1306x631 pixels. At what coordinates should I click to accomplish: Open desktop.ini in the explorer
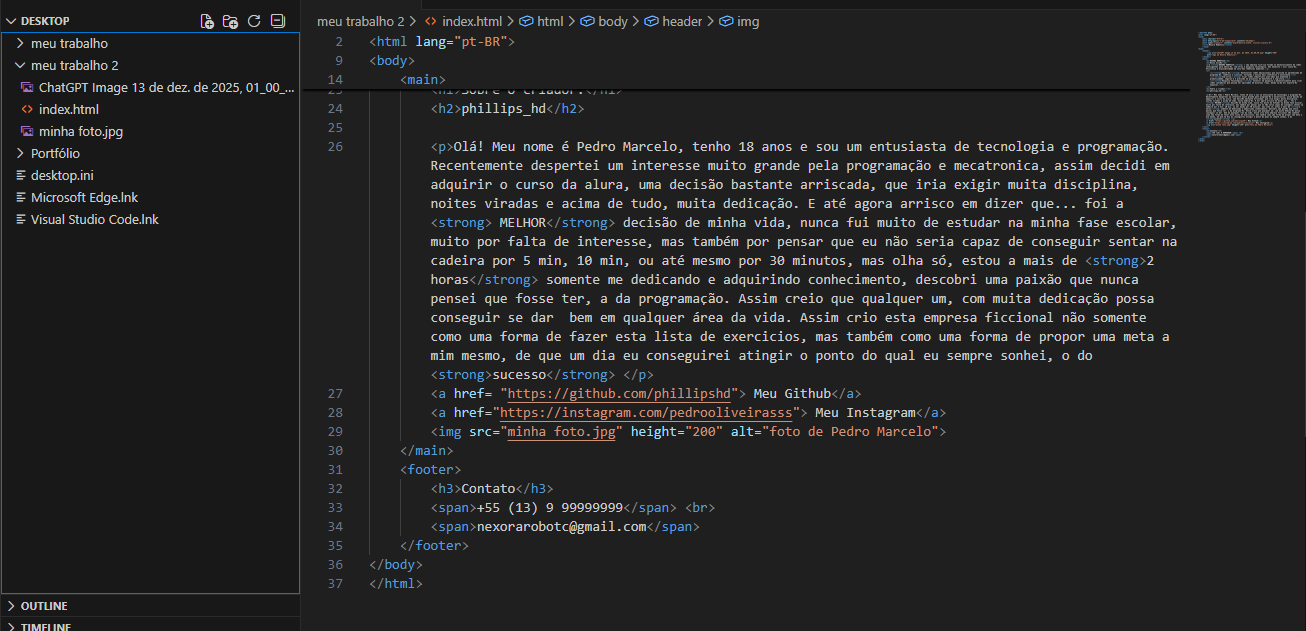pos(61,175)
